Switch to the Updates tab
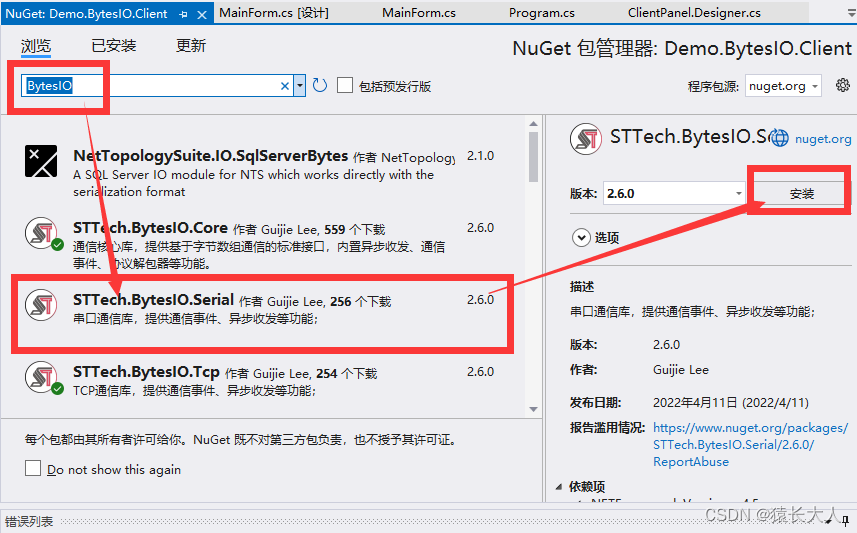Viewport: 857px width, 533px height. [x=191, y=46]
